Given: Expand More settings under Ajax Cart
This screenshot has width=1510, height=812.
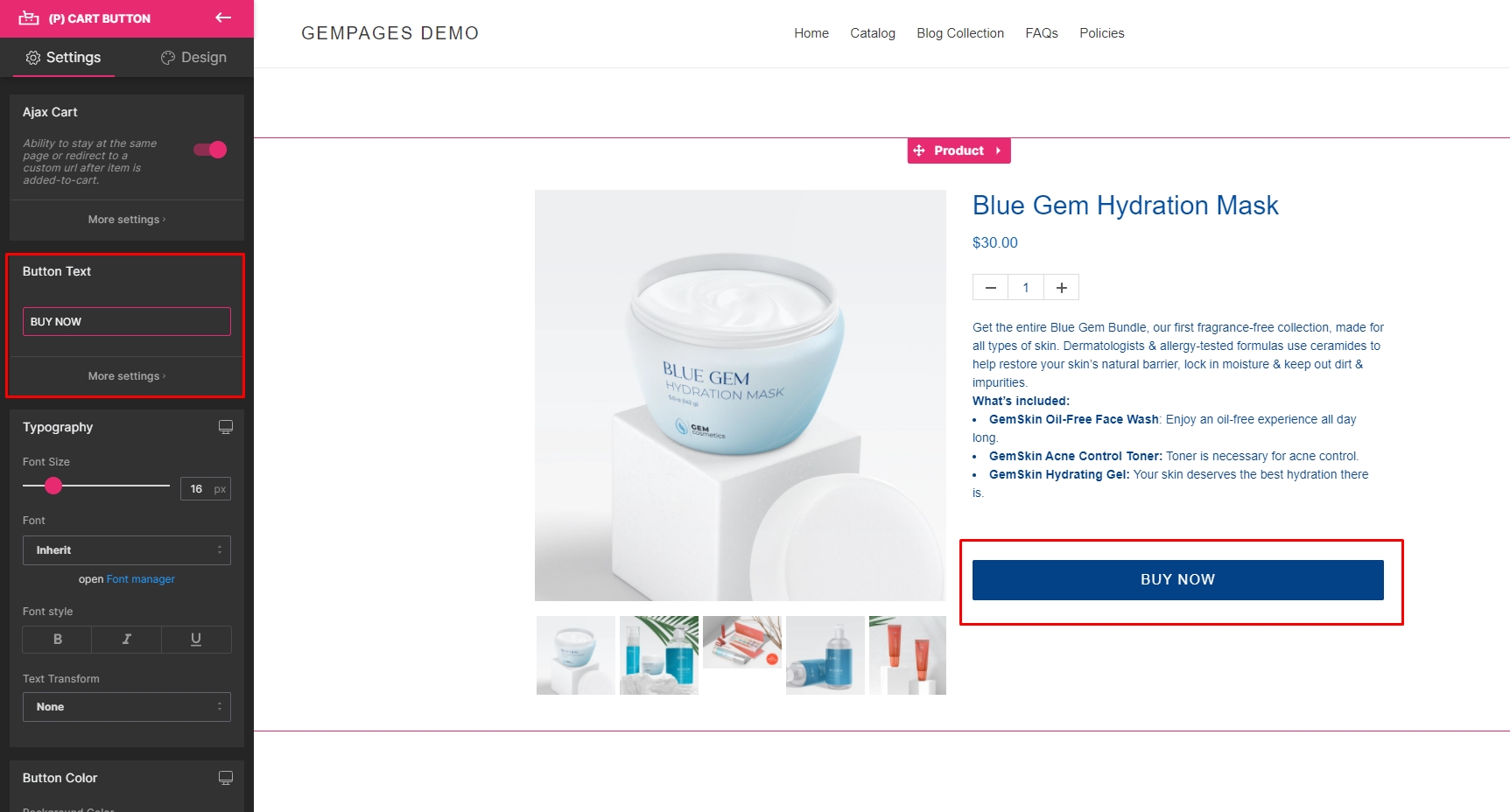Looking at the screenshot, I should 127,220.
